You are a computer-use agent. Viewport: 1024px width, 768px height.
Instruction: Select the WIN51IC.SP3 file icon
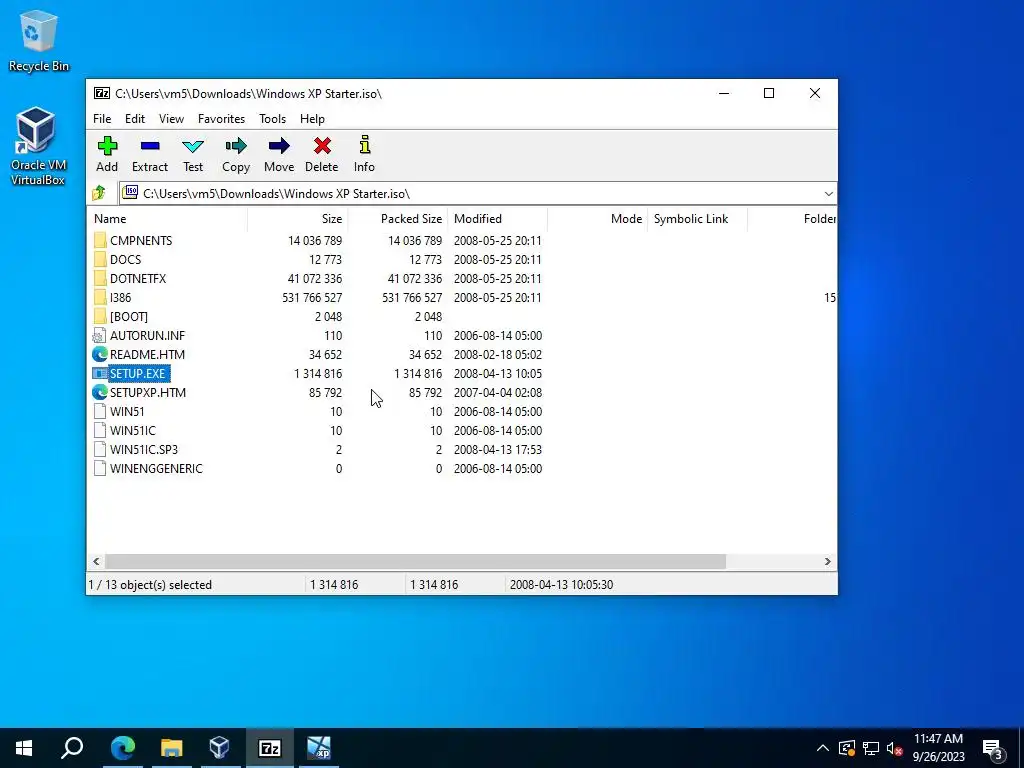pos(100,449)
